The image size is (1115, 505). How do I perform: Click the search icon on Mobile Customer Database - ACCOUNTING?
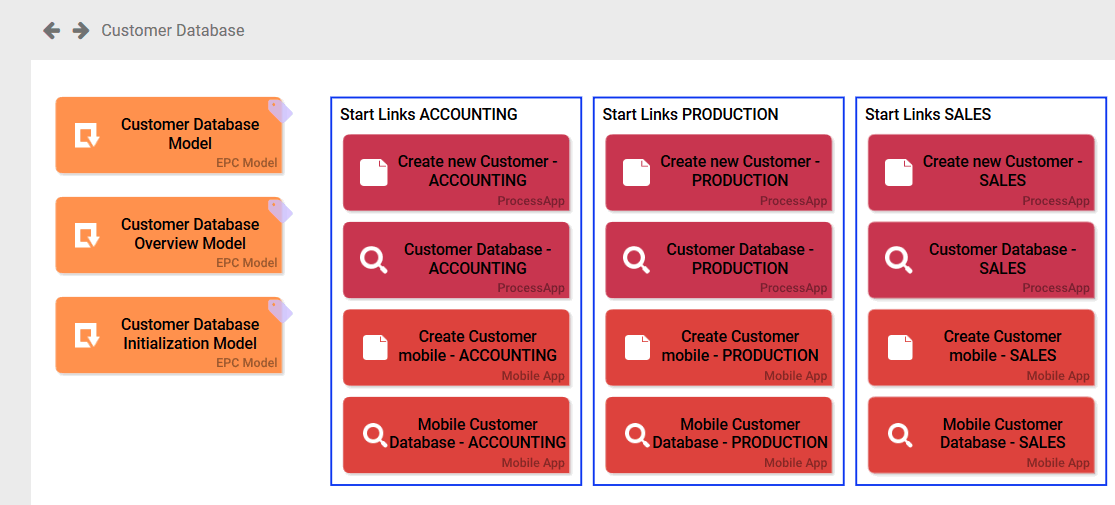coord(374,435)
